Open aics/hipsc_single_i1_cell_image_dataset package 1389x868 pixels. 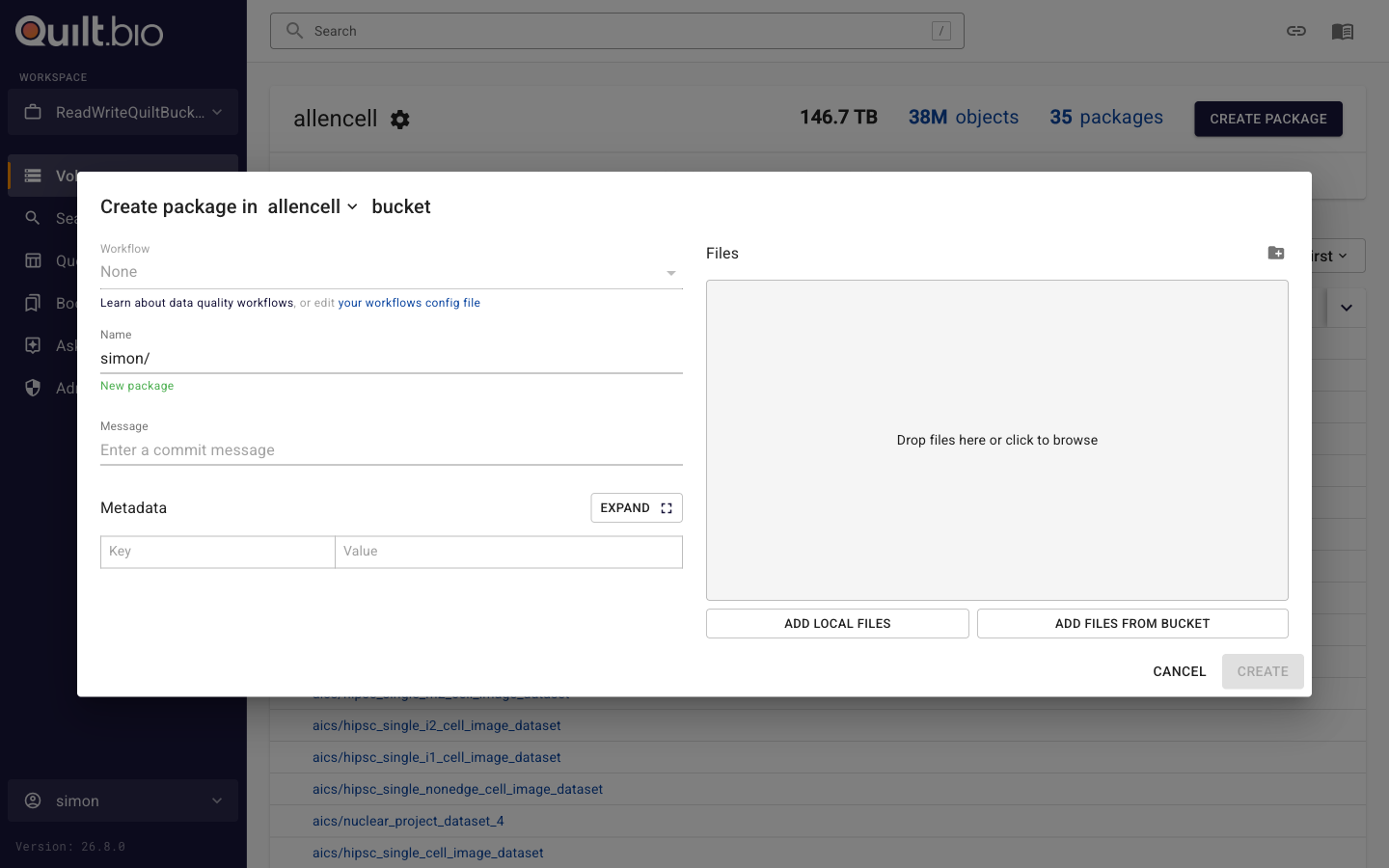437,757
